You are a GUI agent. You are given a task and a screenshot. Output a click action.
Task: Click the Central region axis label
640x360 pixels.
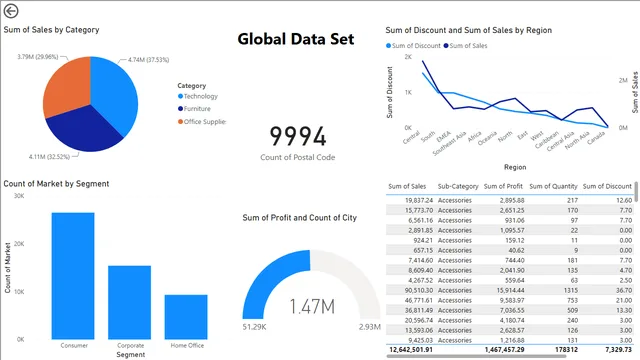tap(411, 138)
